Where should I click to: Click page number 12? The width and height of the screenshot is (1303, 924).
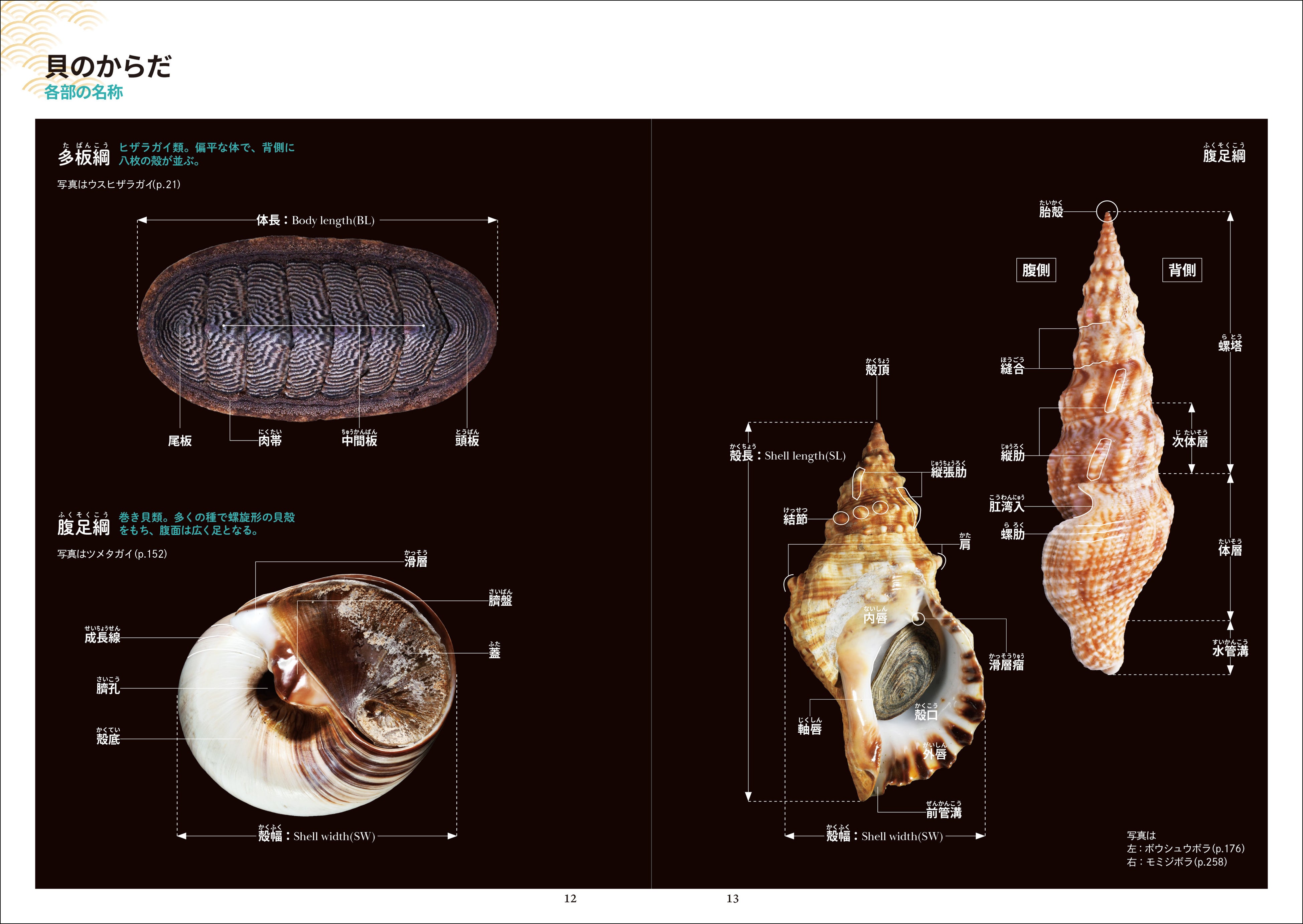570,898
